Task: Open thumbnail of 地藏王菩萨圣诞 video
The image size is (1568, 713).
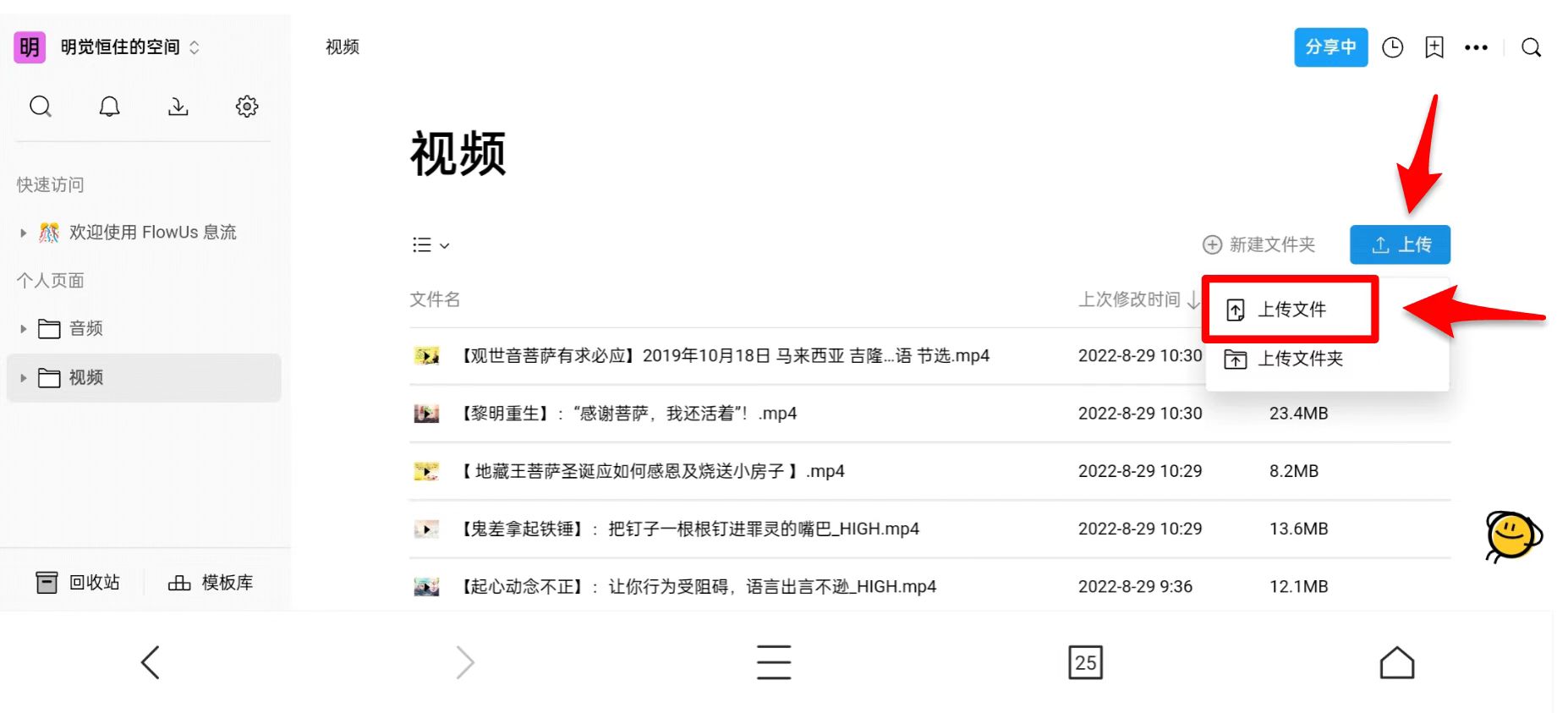Action: pos(426,471)
